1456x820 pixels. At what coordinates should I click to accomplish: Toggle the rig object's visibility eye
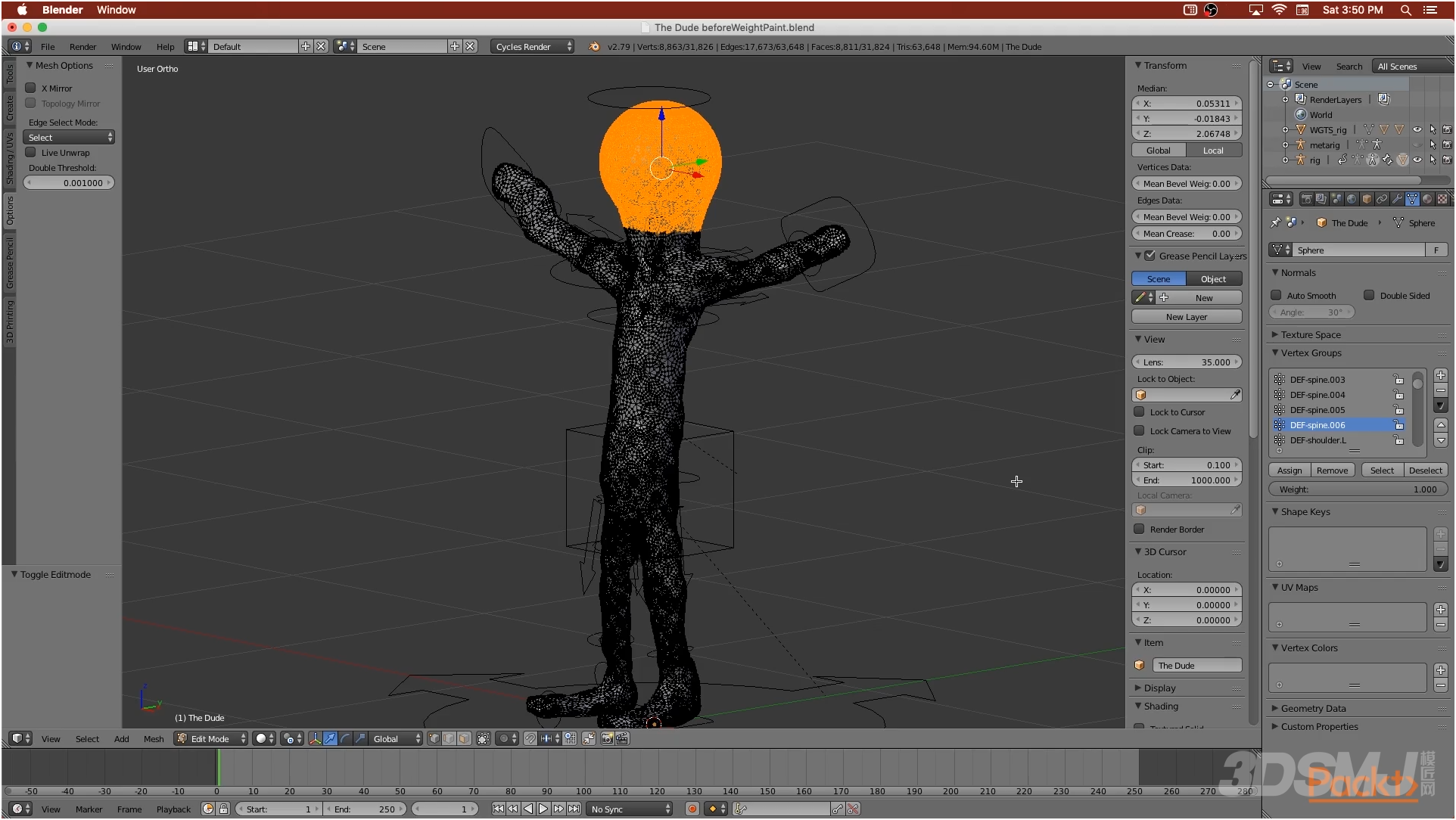coord(1417,160)
